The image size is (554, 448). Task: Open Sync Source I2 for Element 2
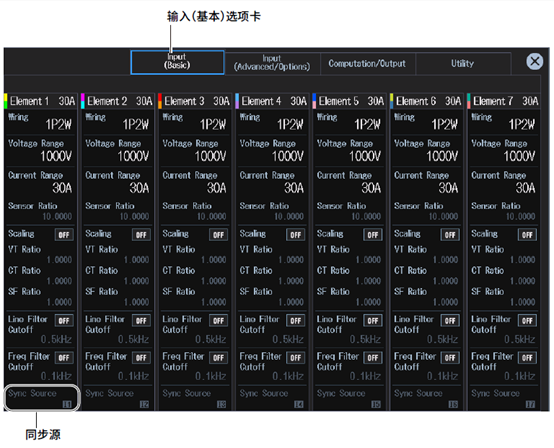[118, 398]
